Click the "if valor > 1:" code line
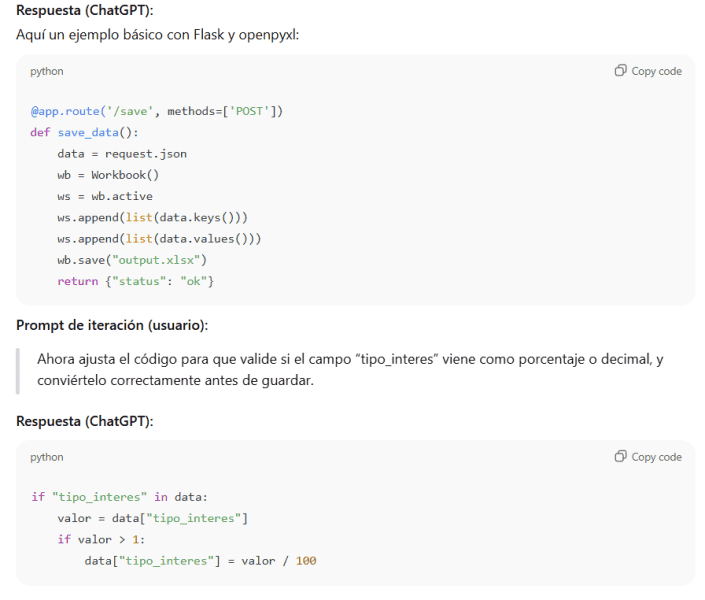Screen dimensions: 705x600 101,539
